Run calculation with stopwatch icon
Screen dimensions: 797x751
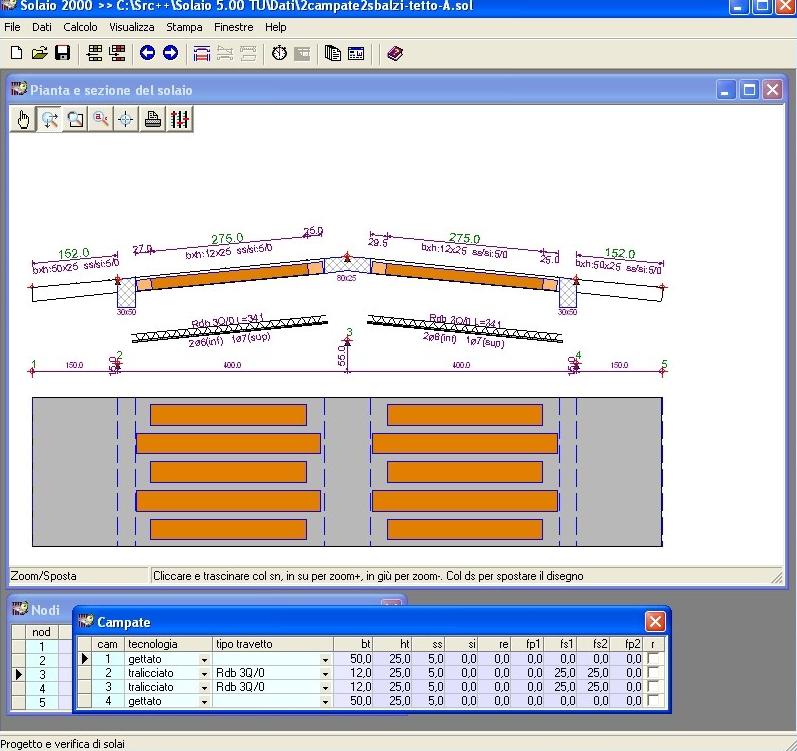[279, 53]
